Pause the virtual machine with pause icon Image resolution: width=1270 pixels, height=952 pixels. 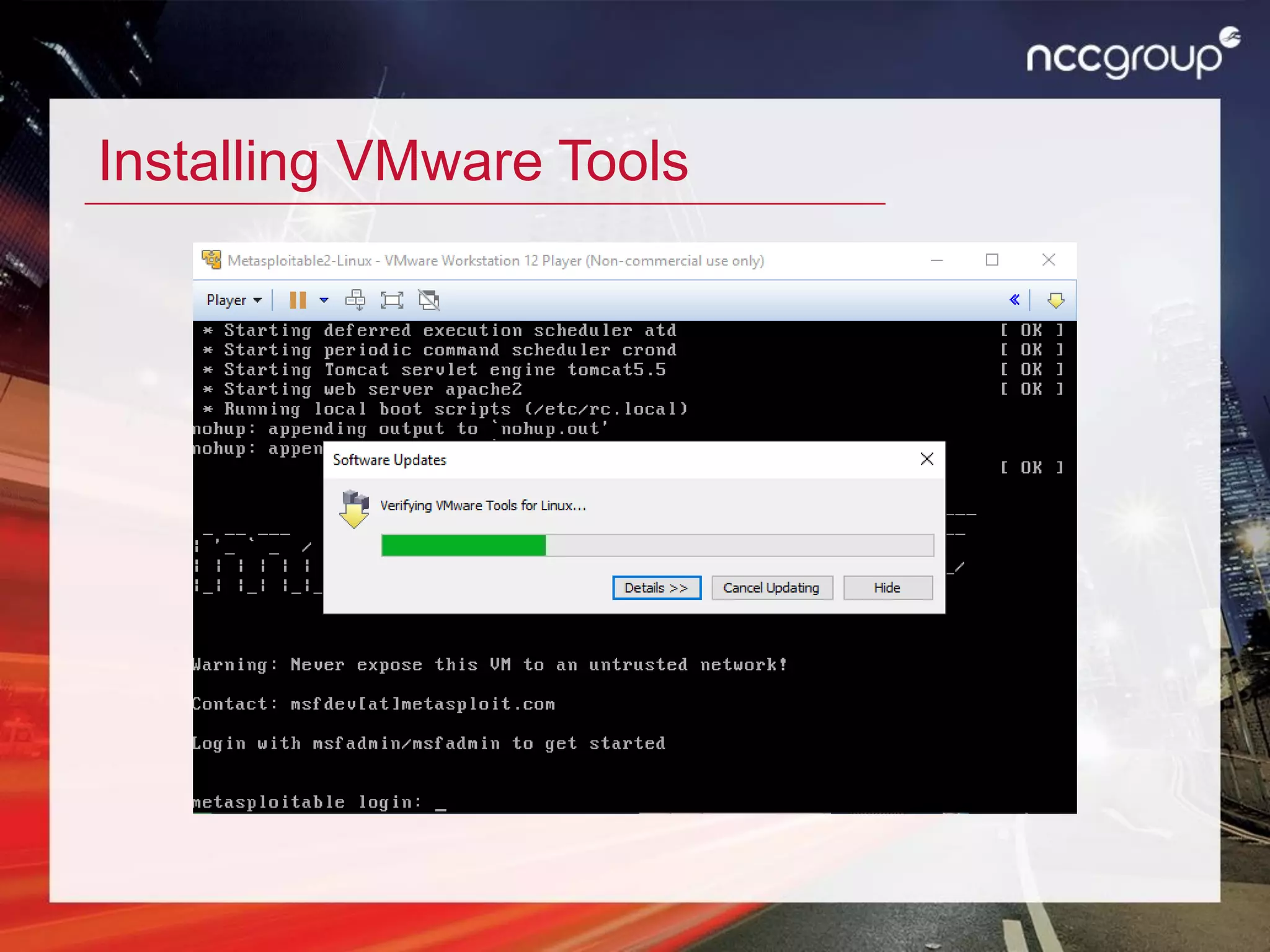pyautogui.click(x=298, y=301)
